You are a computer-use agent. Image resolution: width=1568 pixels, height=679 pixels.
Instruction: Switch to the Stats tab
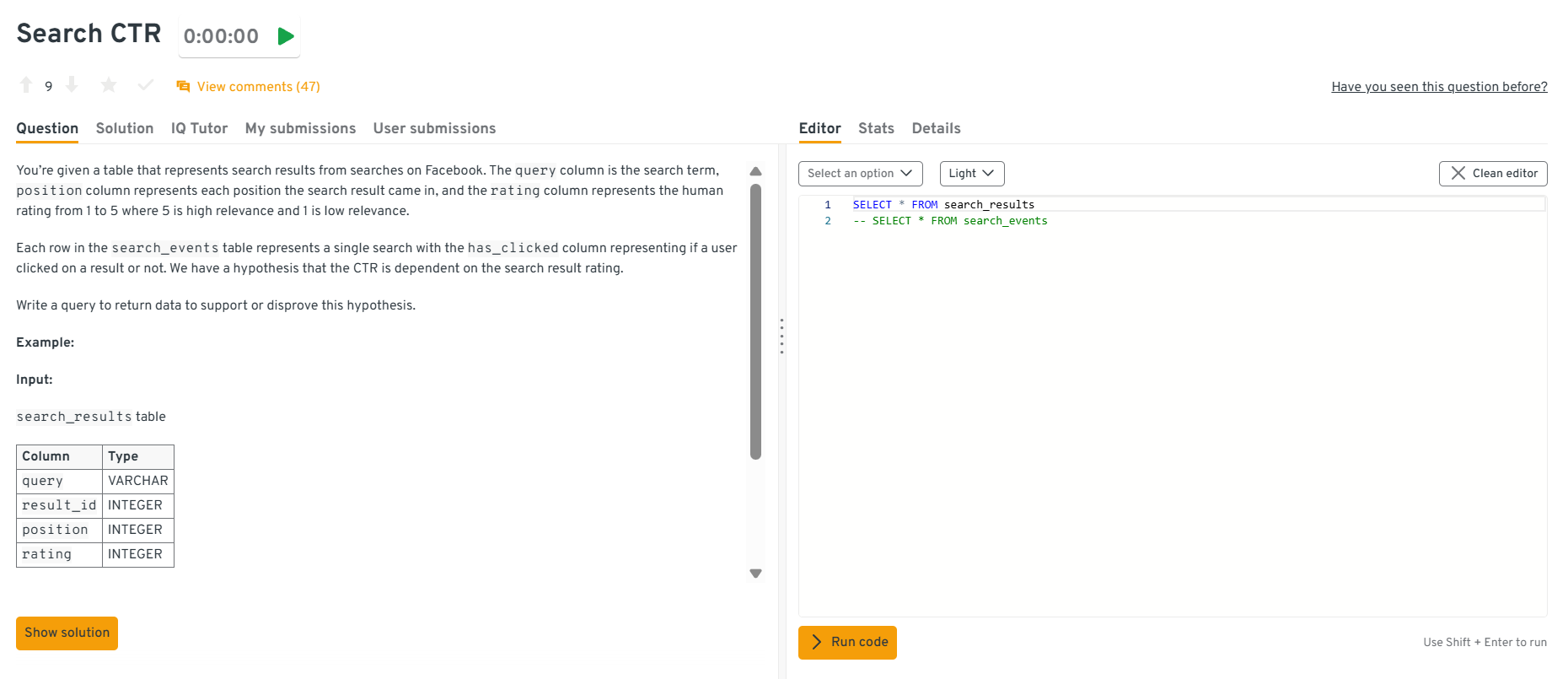click(x=876, y=128)
